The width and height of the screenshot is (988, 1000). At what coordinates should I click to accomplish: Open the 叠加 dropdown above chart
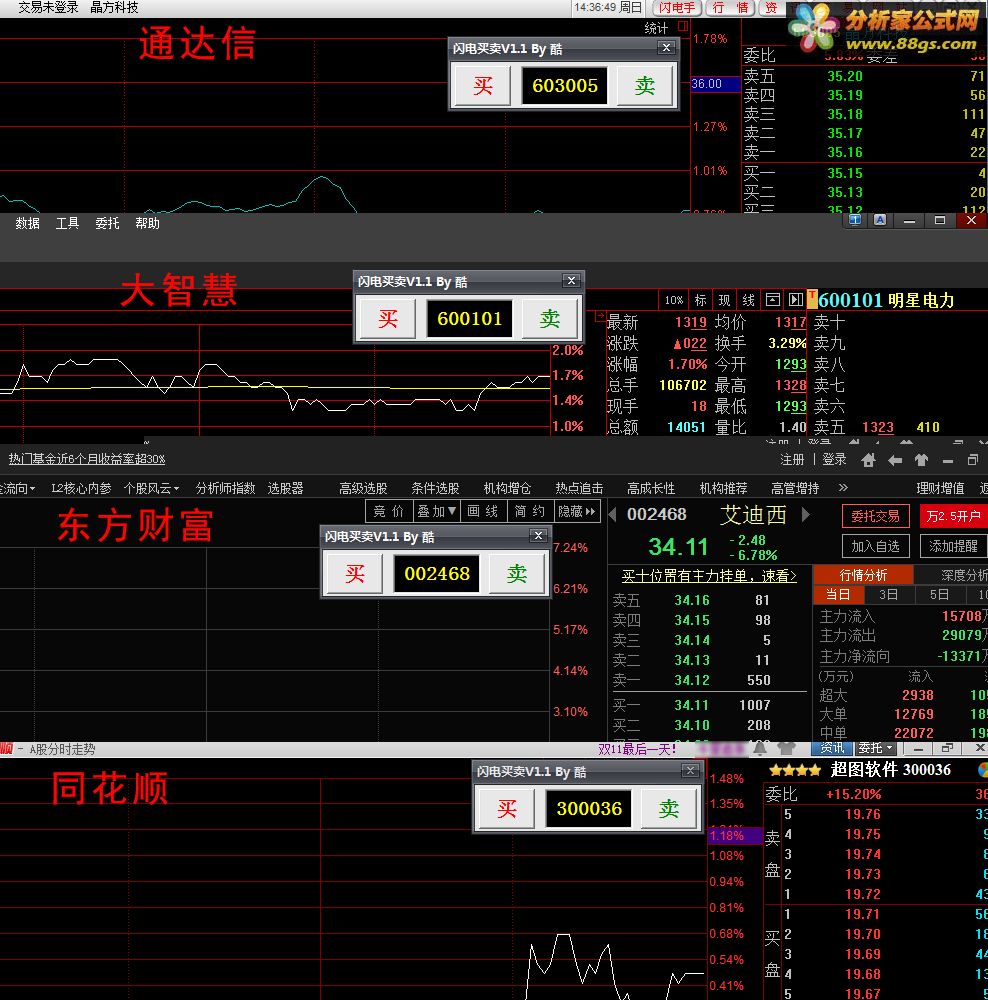pos(437,511)
